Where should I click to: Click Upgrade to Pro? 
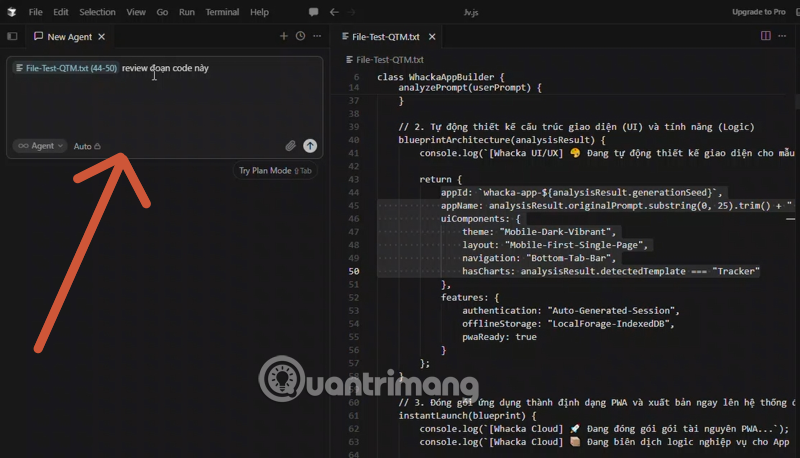(759, 12)
